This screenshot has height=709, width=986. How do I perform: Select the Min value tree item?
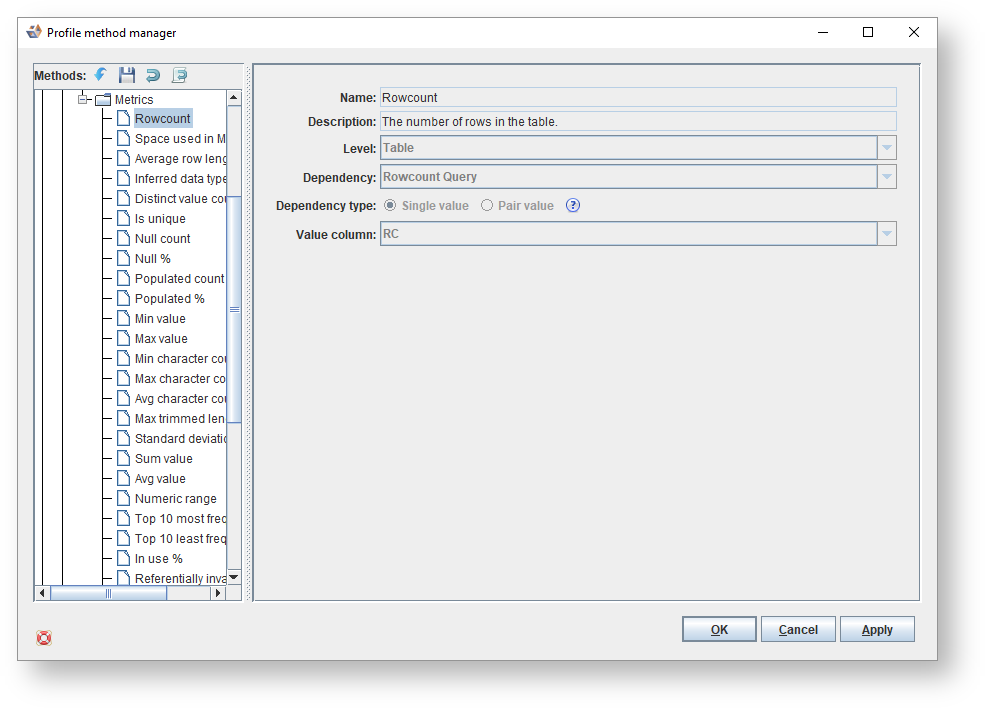coord(160,318)
